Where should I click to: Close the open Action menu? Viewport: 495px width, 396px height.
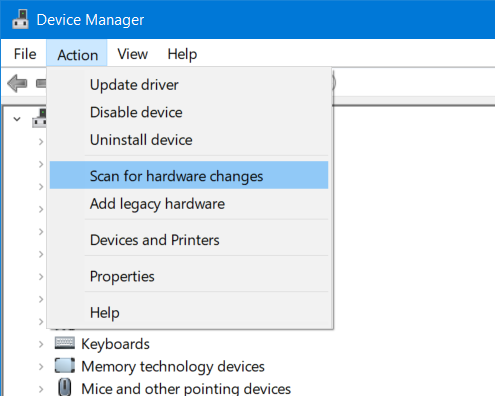pos(77,54)
